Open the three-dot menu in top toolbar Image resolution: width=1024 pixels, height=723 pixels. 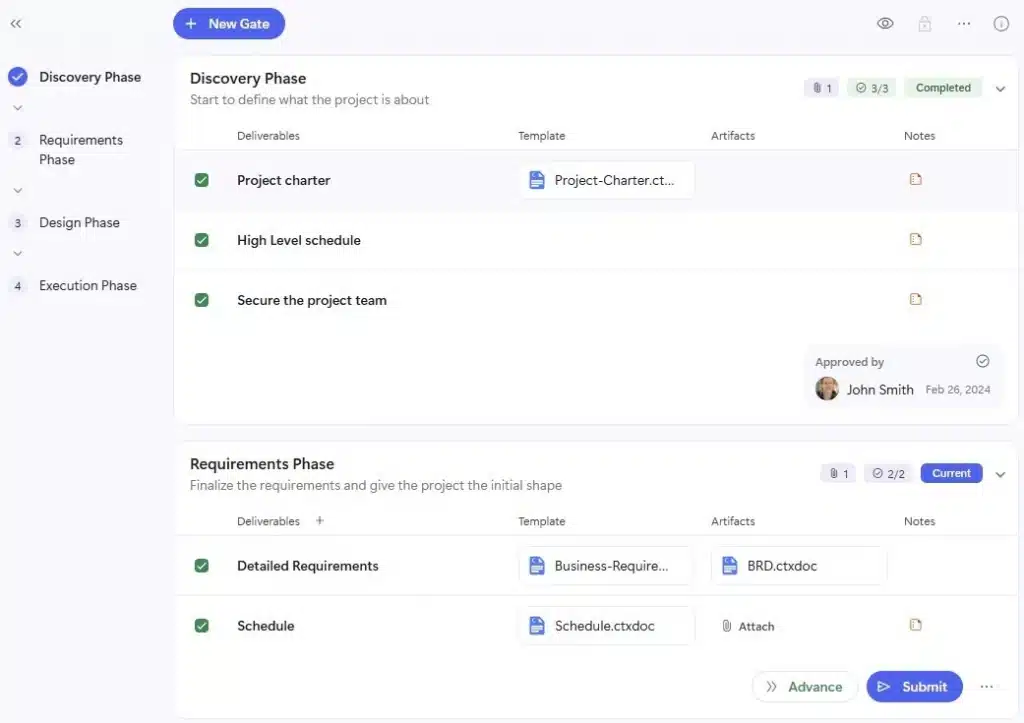point(964,24)
